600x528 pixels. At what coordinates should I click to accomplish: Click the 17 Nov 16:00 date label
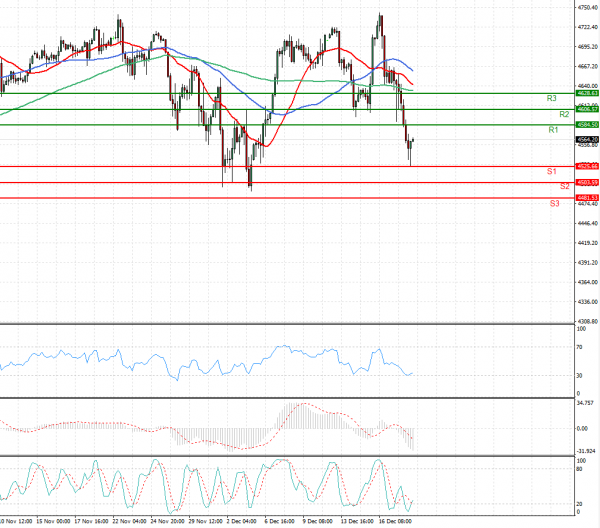91,521
